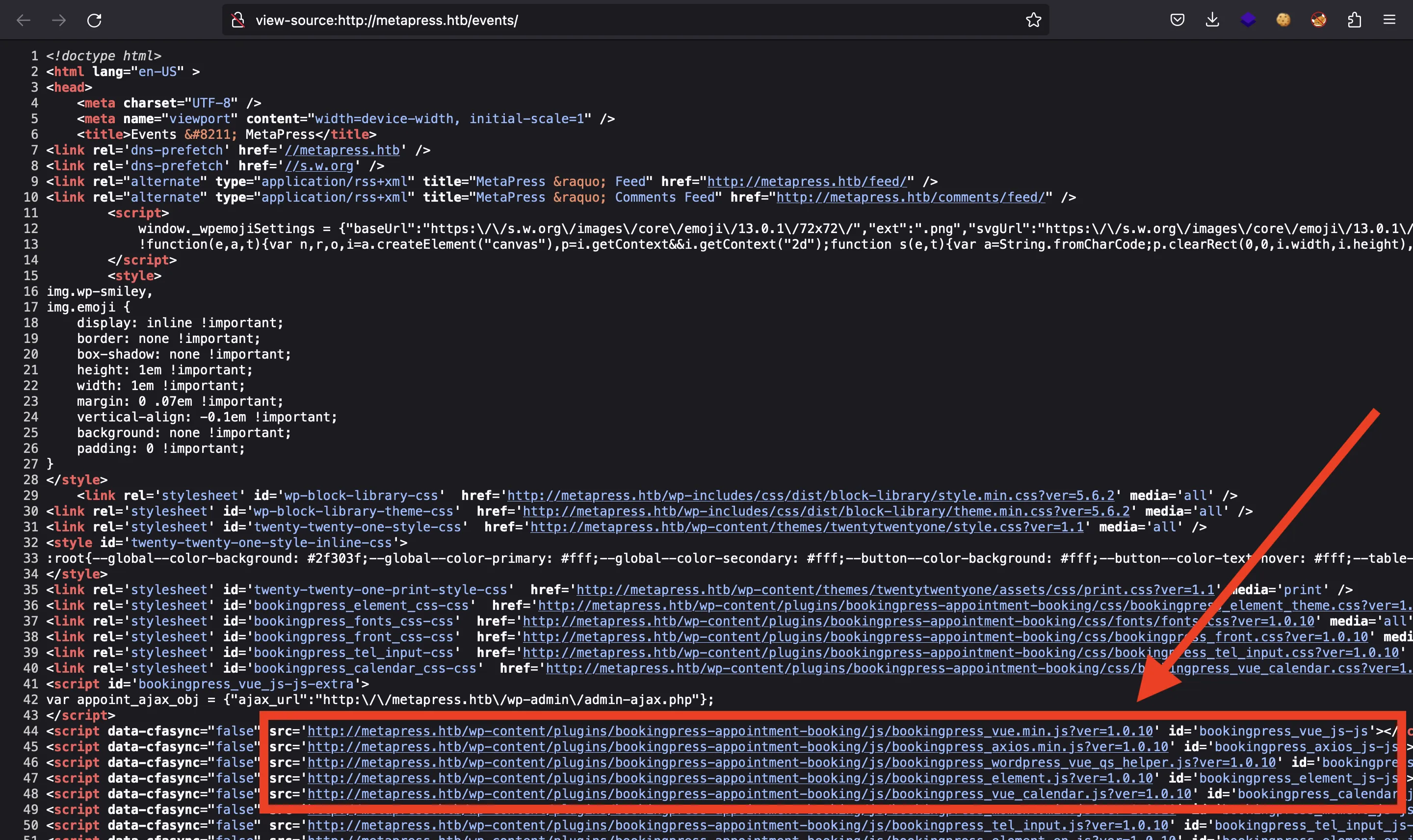Click 'margin: 0 .07em !important;' line

click(180, 401)
